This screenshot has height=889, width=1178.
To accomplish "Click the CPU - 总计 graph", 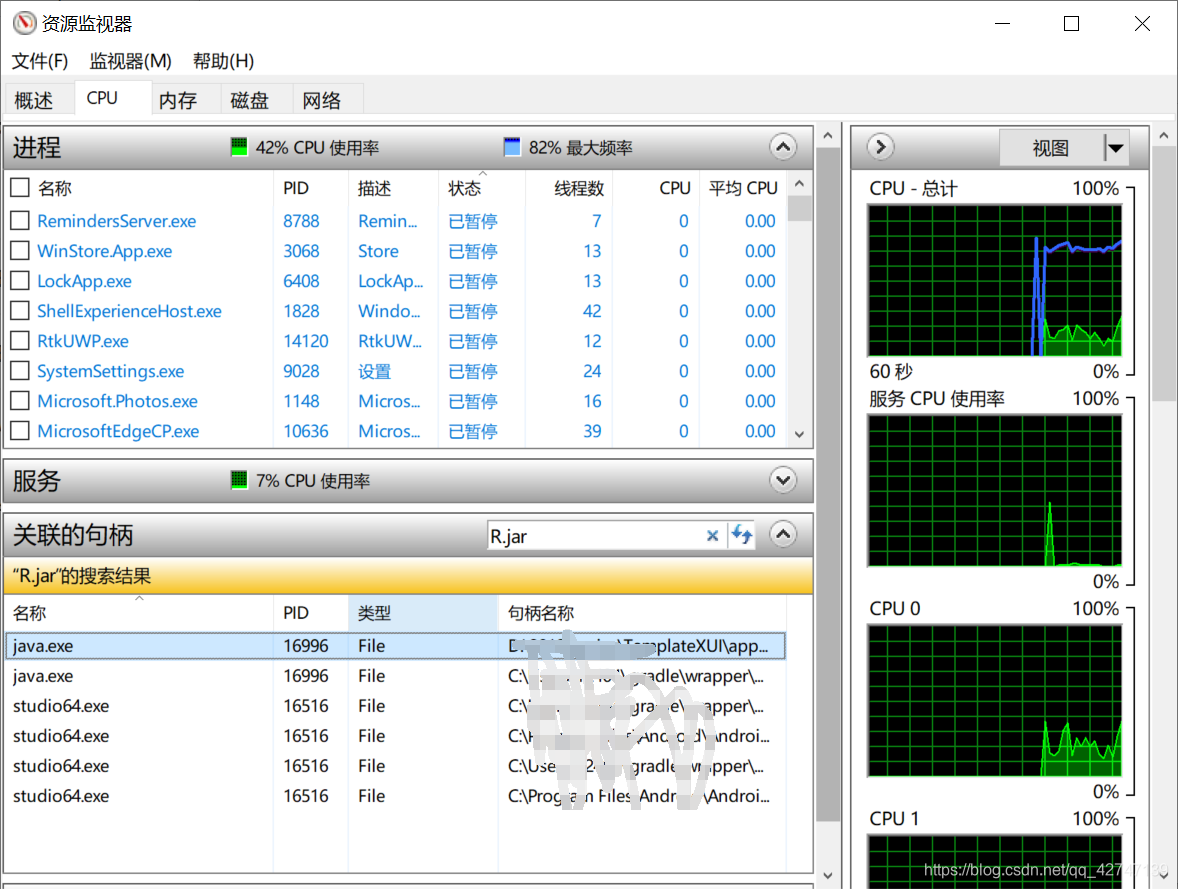I will pyautogui.click(x=995, y=280).
